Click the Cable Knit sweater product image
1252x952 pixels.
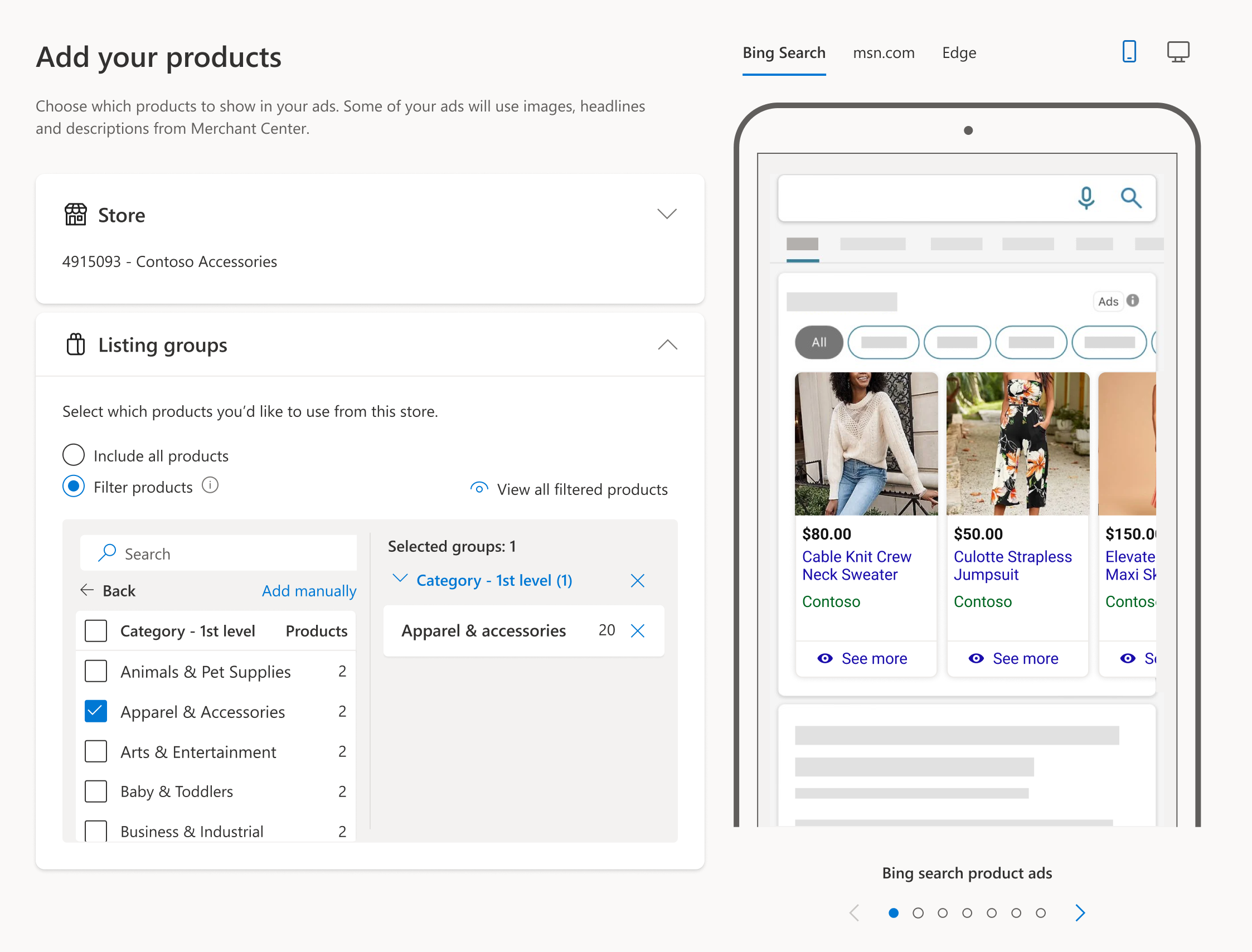click(x=866, y=444)
